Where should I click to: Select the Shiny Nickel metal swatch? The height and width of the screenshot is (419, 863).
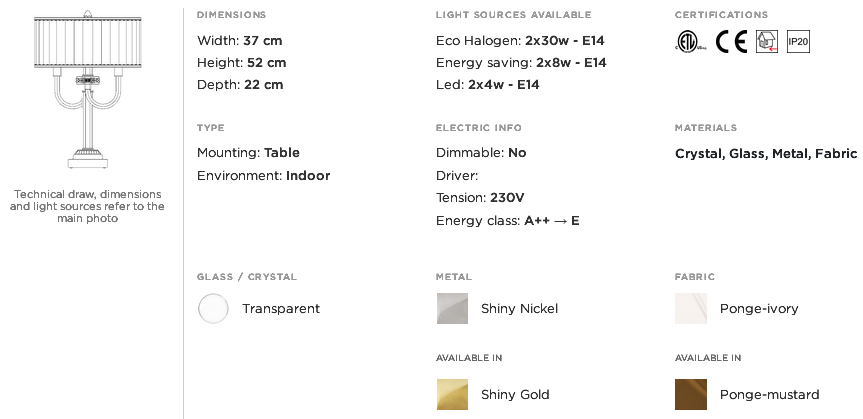click(452, 308)
